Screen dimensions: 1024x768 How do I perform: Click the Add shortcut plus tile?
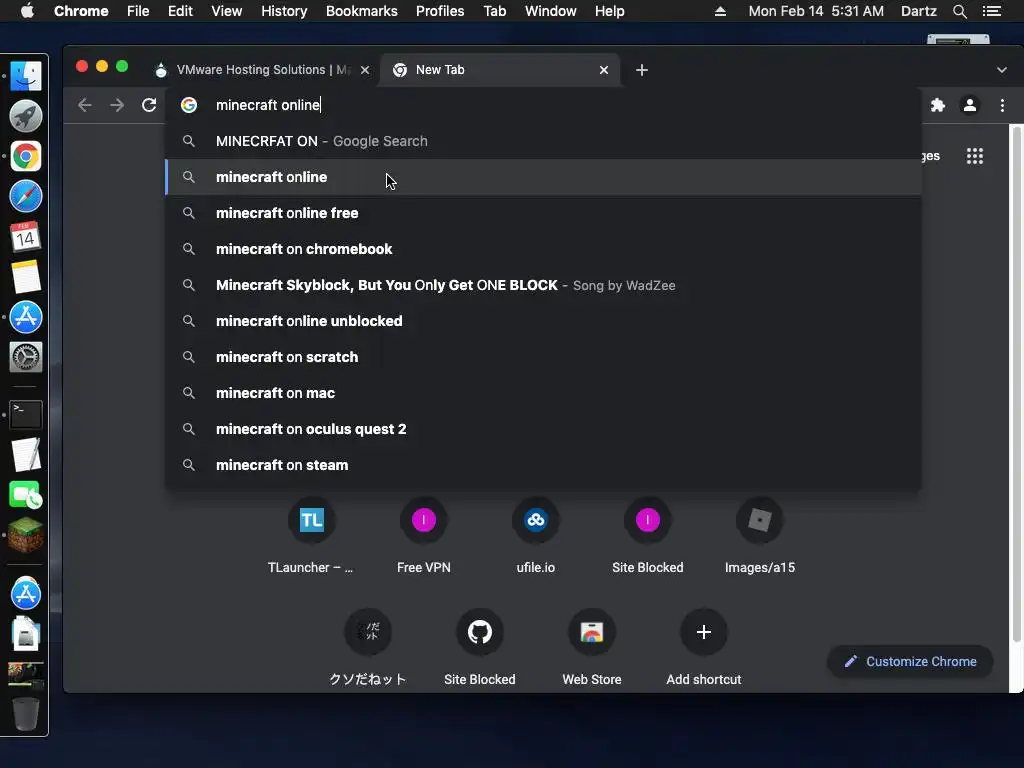coord(703,647)
